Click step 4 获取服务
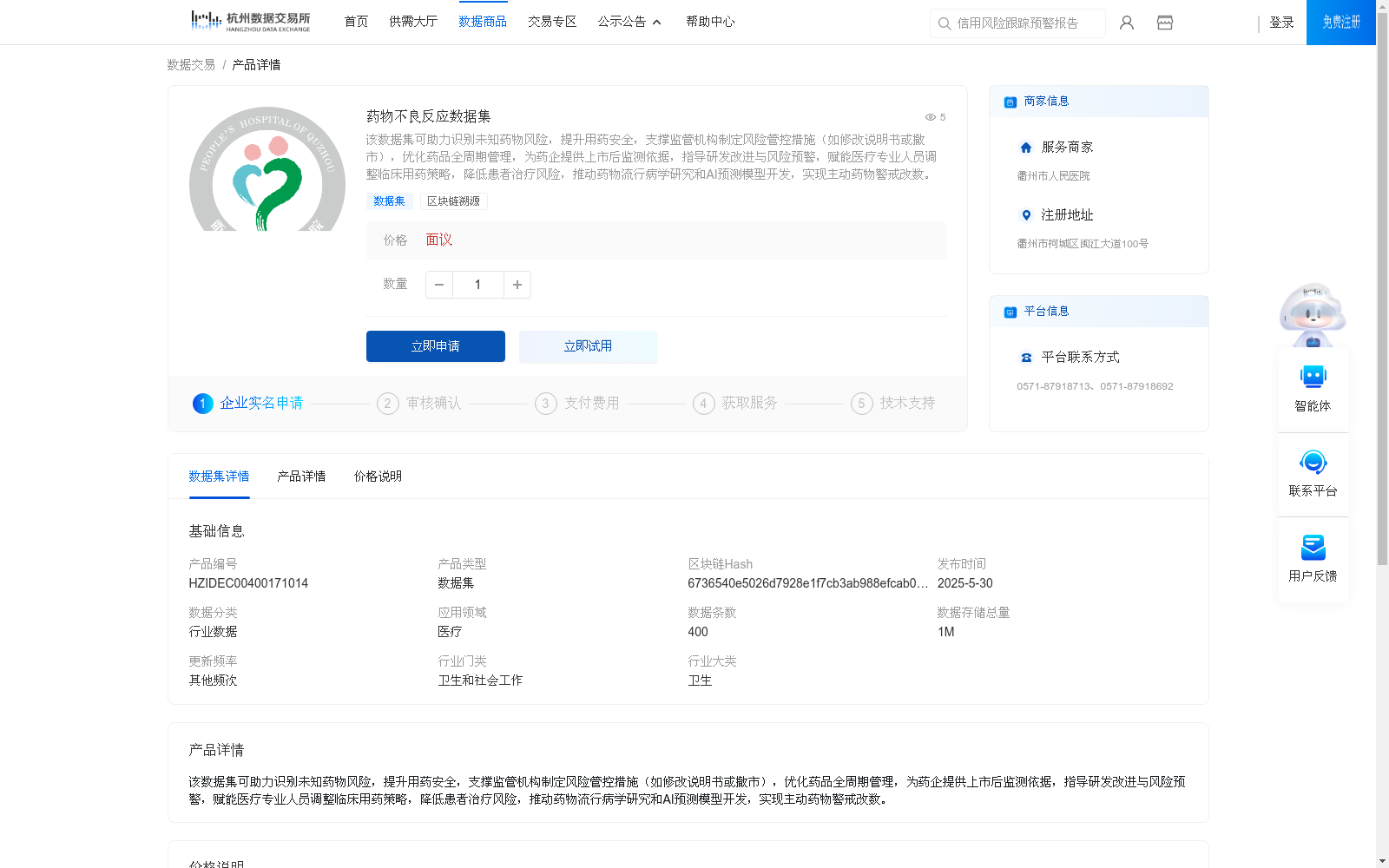The width and height of the screenshot is (1389, 868). [x=735, y=404]
